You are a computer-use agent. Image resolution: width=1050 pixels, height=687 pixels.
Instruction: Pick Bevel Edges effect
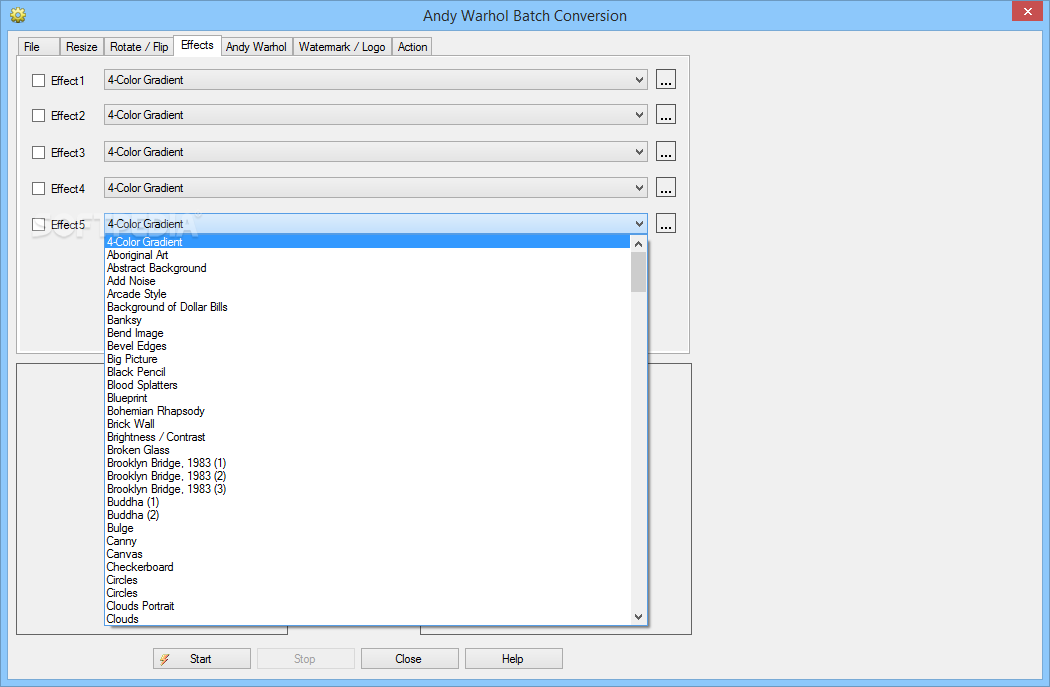point(367,346)
